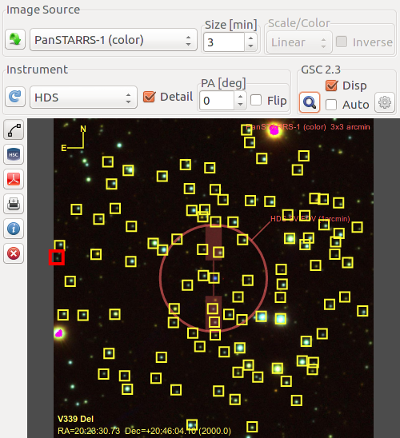Uncheck the Disp checkbox
The image size is (400, 438).
[x=331, y=86]
